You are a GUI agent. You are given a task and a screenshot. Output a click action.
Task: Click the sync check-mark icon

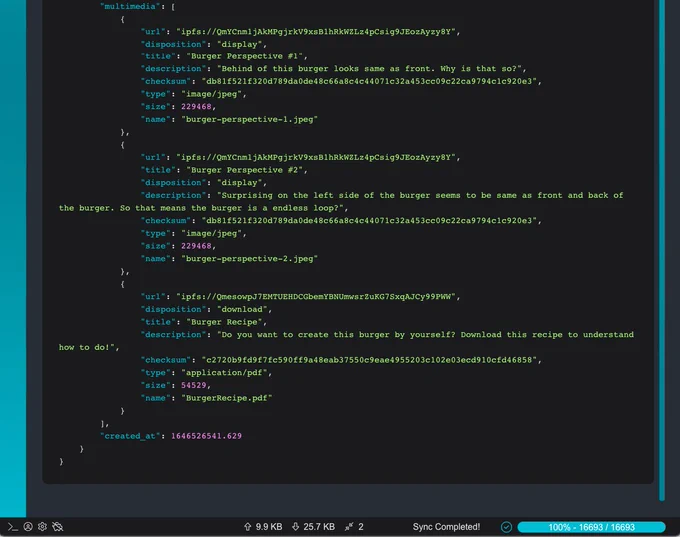click(506, 527)
